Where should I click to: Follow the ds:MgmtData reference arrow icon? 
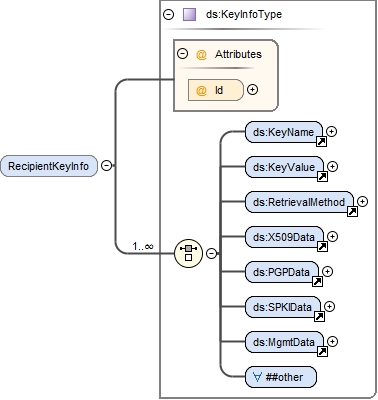[322, 352]
